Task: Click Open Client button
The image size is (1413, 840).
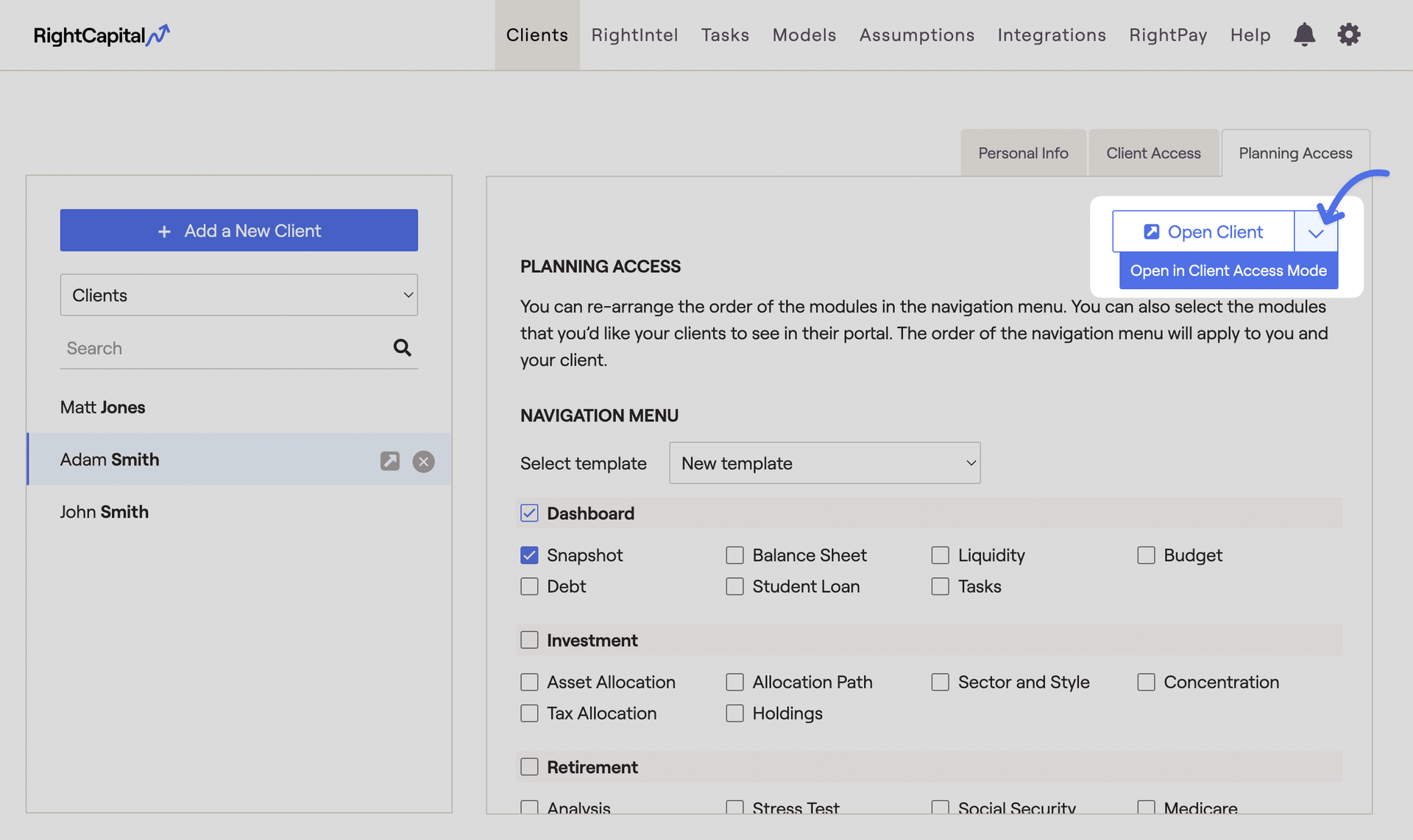Action: pos(1203,232)
